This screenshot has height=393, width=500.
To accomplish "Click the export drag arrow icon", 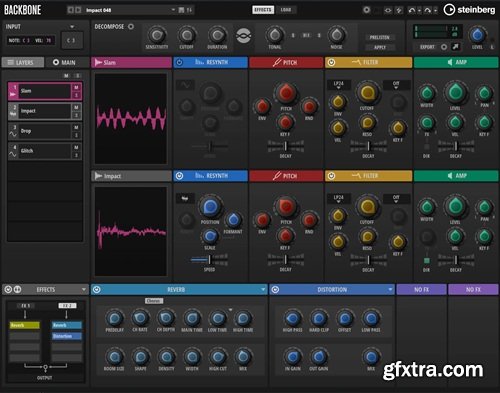I will [455, 47].
